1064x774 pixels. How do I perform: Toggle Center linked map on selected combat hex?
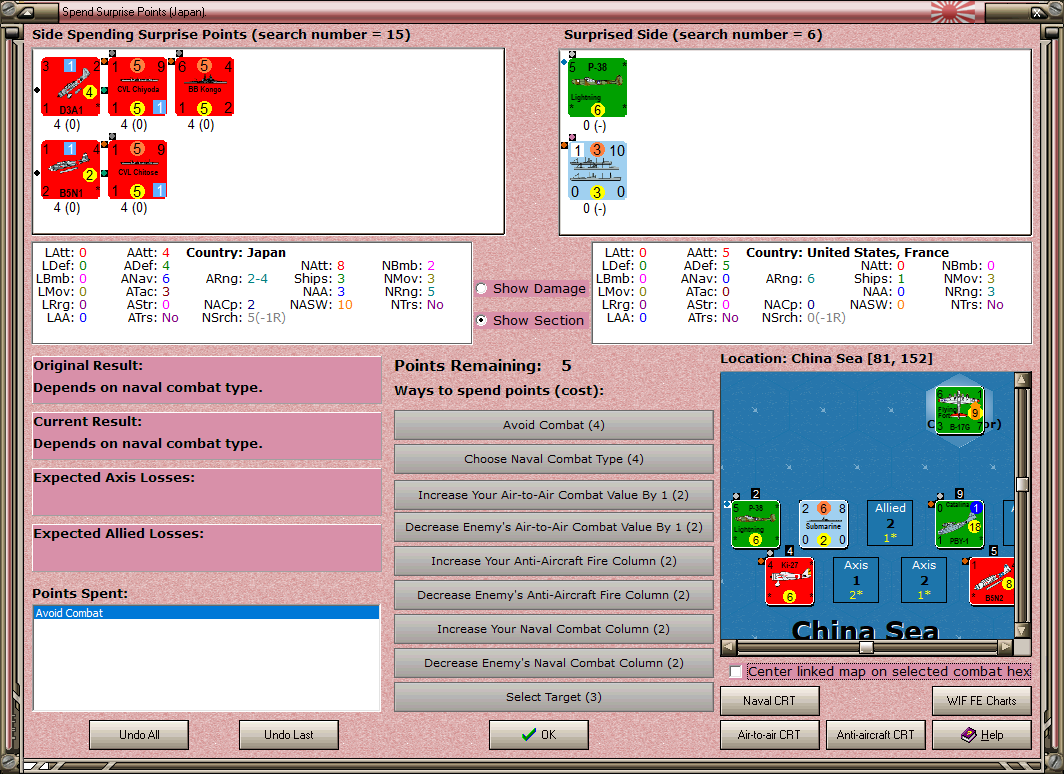[x=736, y=672]
